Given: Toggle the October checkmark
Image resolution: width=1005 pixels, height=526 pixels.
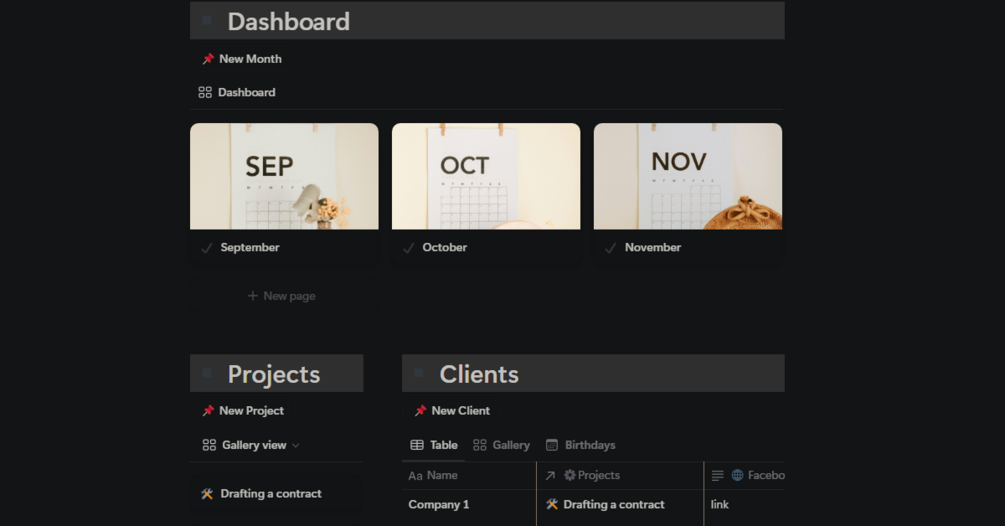Looking at the screenshot, I should coord(408,248).
